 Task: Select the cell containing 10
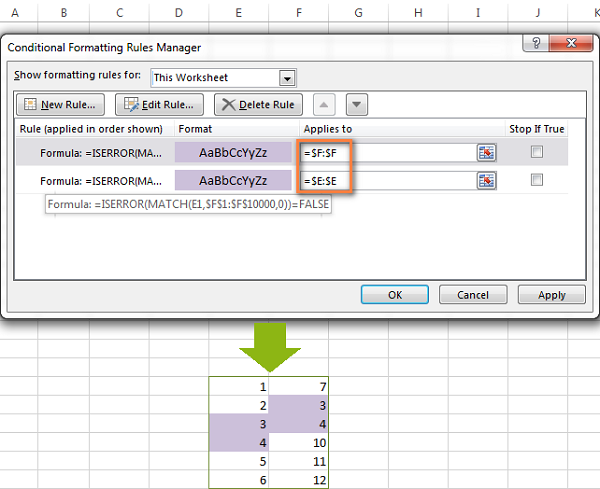298,442
